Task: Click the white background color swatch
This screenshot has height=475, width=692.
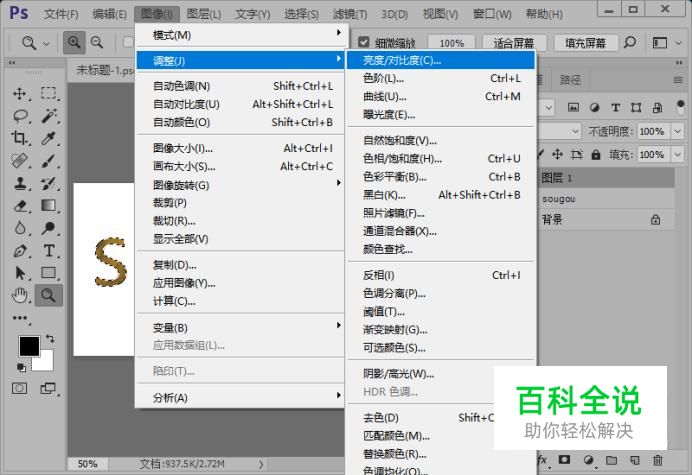Action: point(47,363)
